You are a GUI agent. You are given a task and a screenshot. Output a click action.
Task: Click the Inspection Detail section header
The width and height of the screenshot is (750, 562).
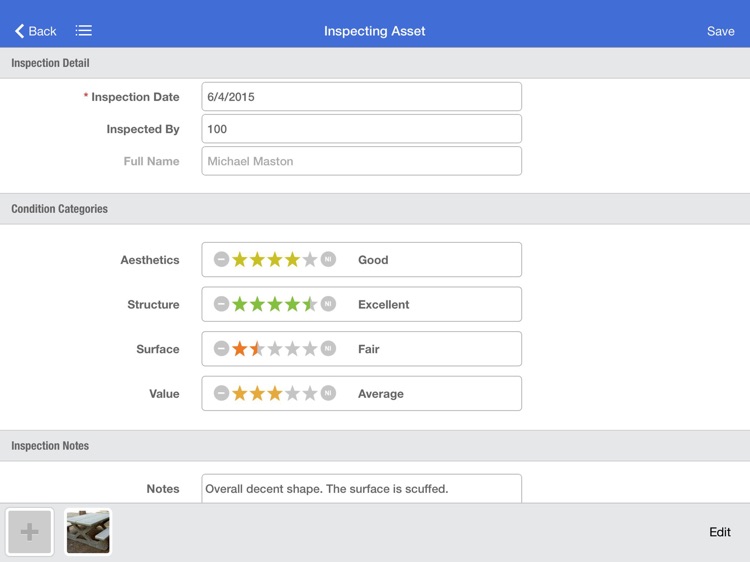375,63
